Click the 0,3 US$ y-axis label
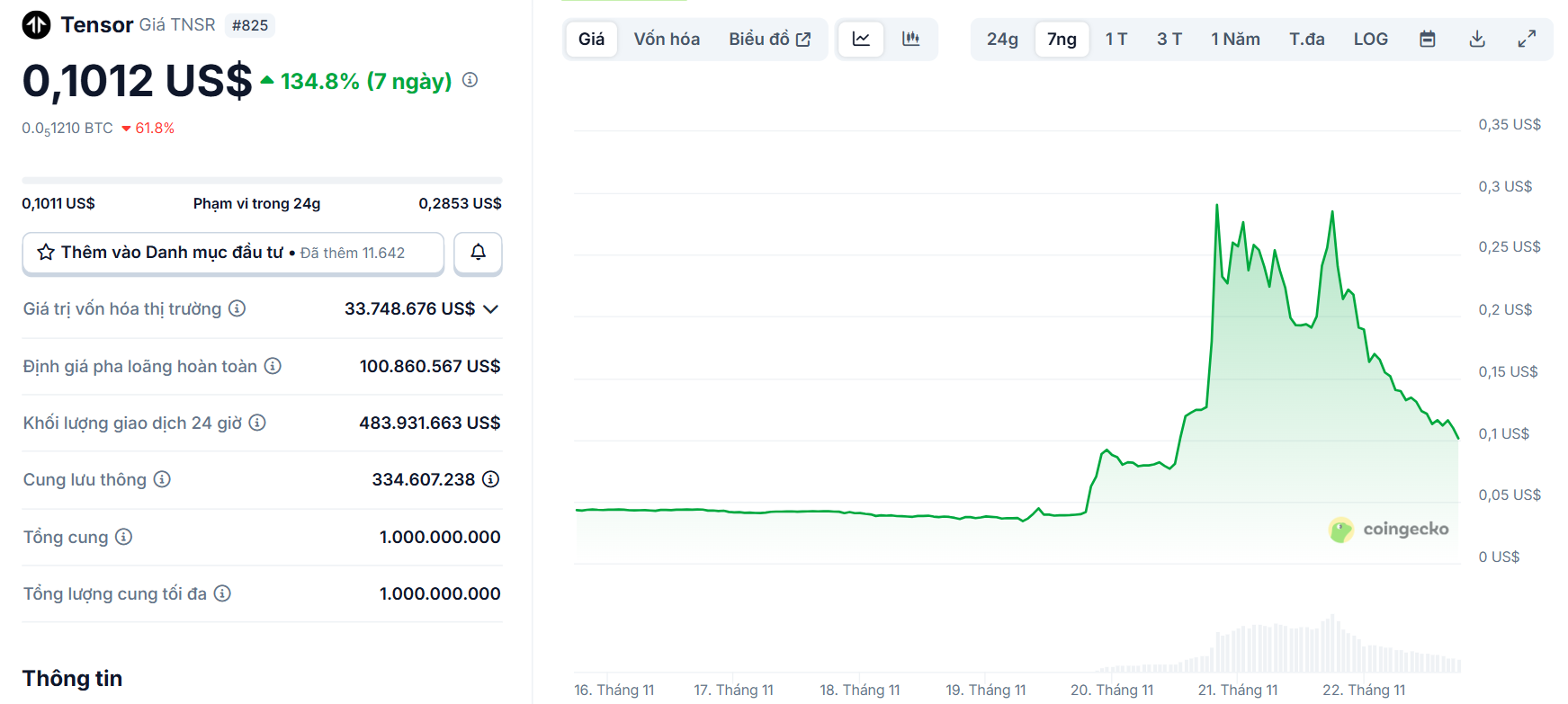Viewport: 1568px width, 704px height. (x=1505, y=186)
